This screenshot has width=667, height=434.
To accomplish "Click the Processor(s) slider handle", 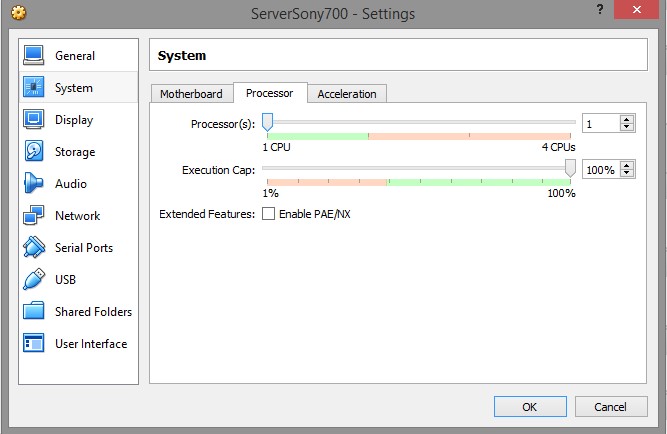I will (x=267, y=122).
